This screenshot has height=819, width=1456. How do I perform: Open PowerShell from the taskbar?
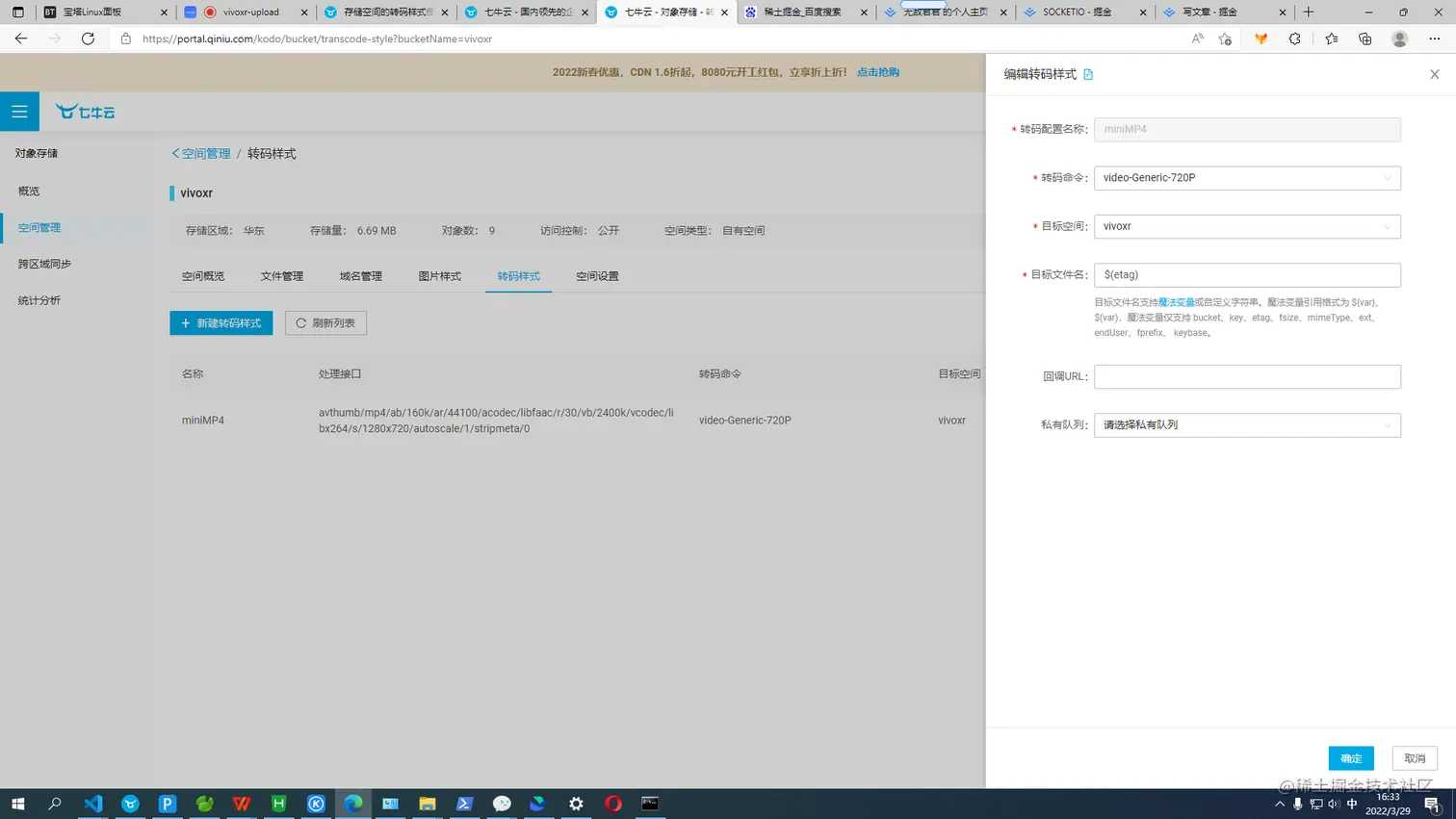[464, 804]
